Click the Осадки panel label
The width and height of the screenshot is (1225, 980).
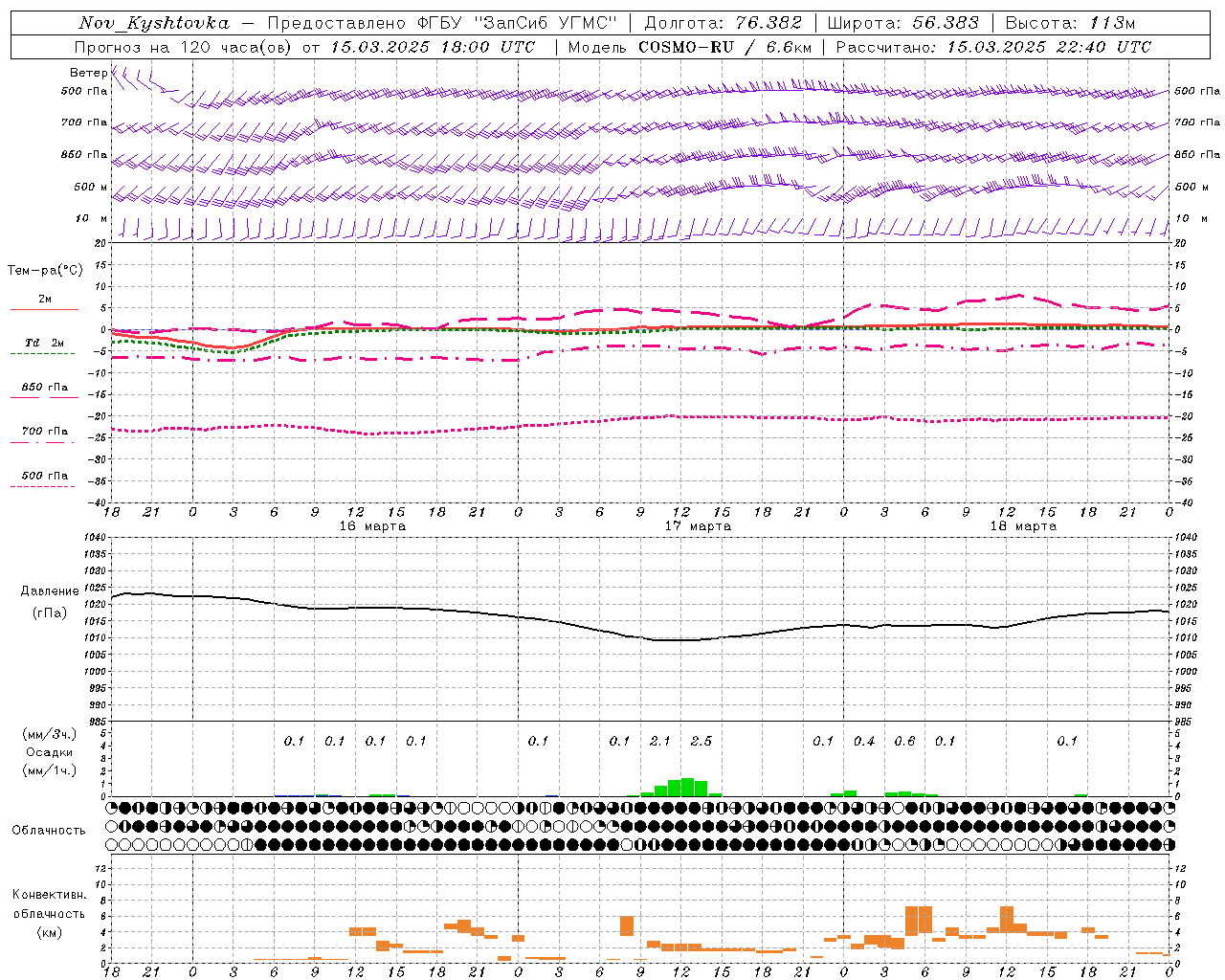pos(50,752)
